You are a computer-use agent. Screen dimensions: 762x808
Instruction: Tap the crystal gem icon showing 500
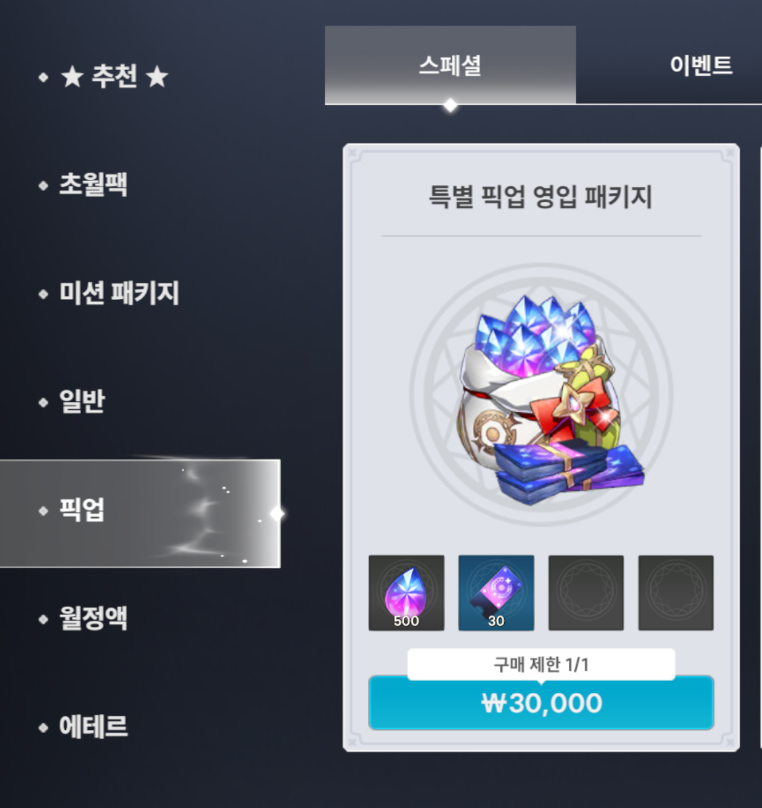pos(407,593)
